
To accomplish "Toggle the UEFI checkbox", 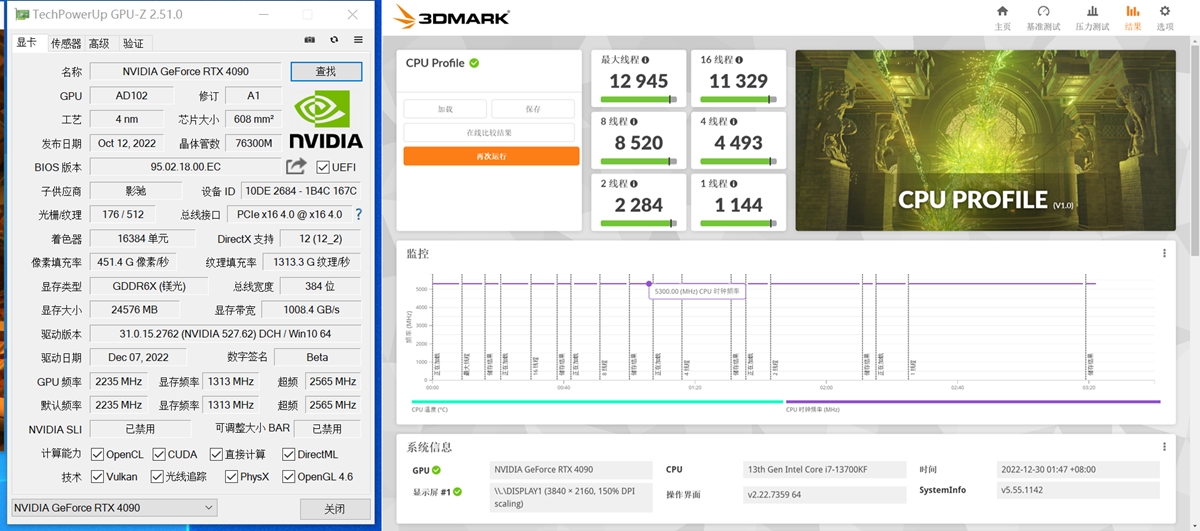I will [323, 167].
